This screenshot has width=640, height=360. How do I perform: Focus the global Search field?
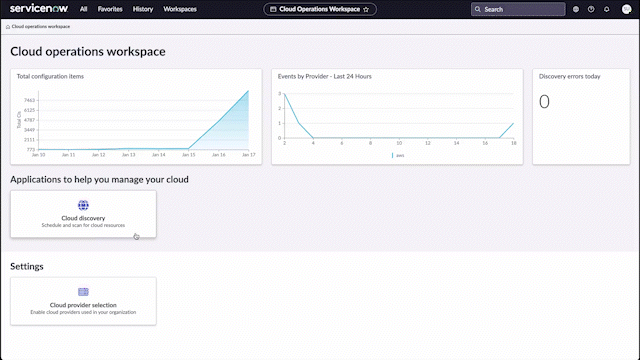pyautogui.click(x=518, y=9)
